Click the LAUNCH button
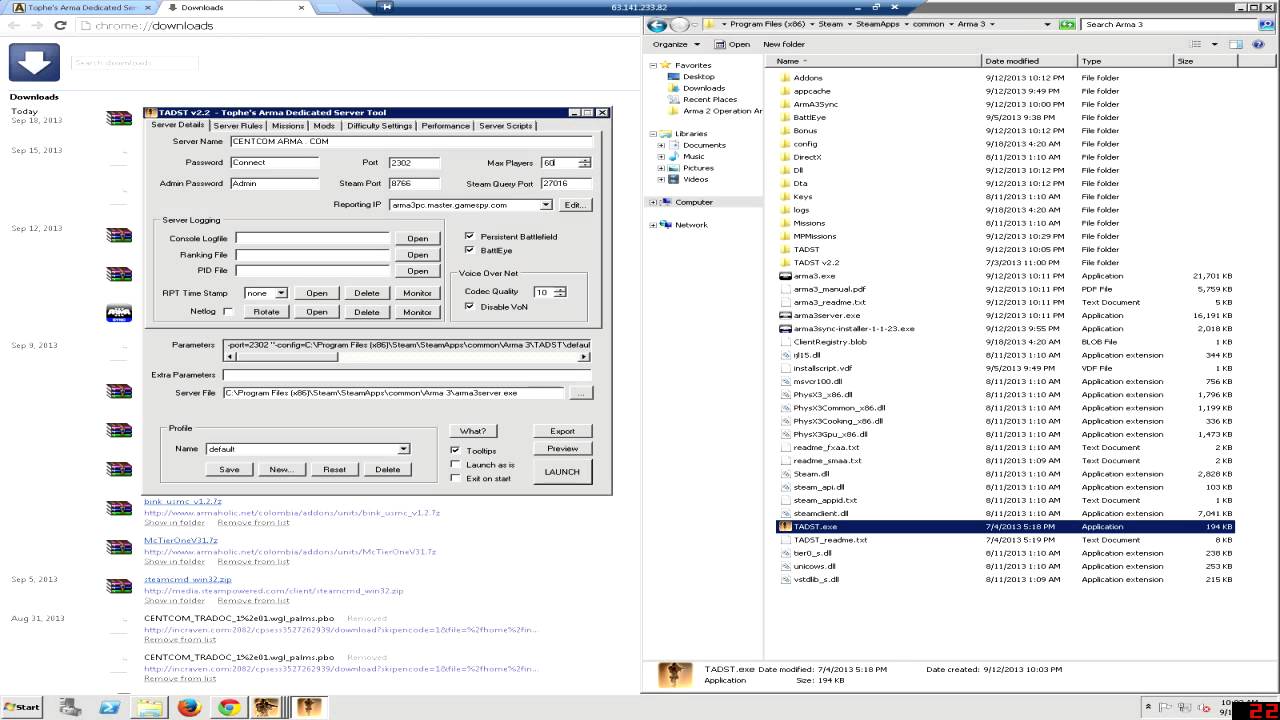Viewport: 1280px width, 720px height. (562, 472)
